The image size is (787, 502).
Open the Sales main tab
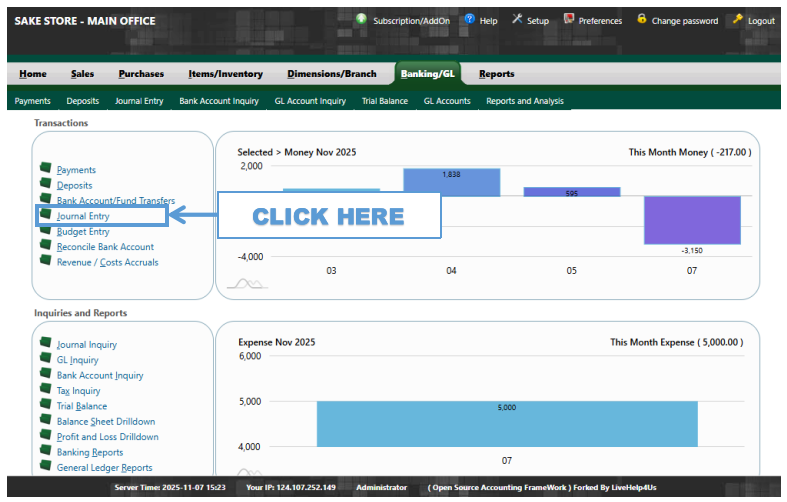click(82, 74)
